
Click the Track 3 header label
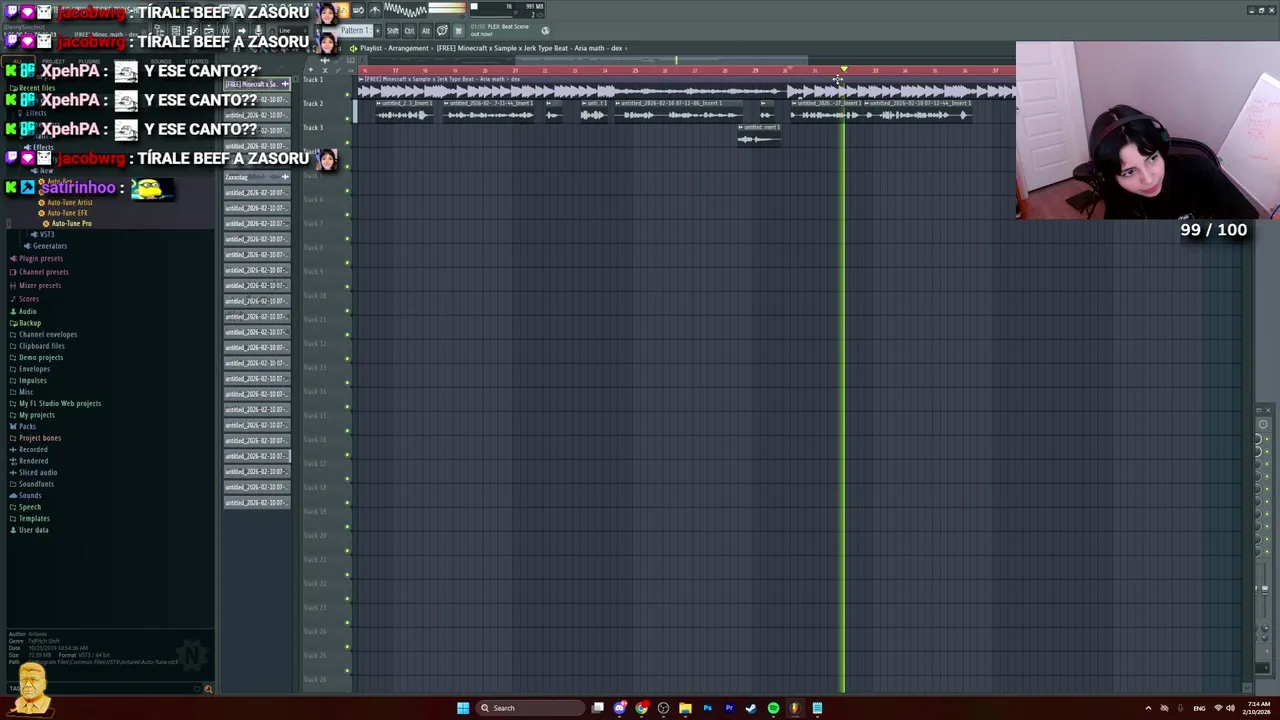pos(313,128)
